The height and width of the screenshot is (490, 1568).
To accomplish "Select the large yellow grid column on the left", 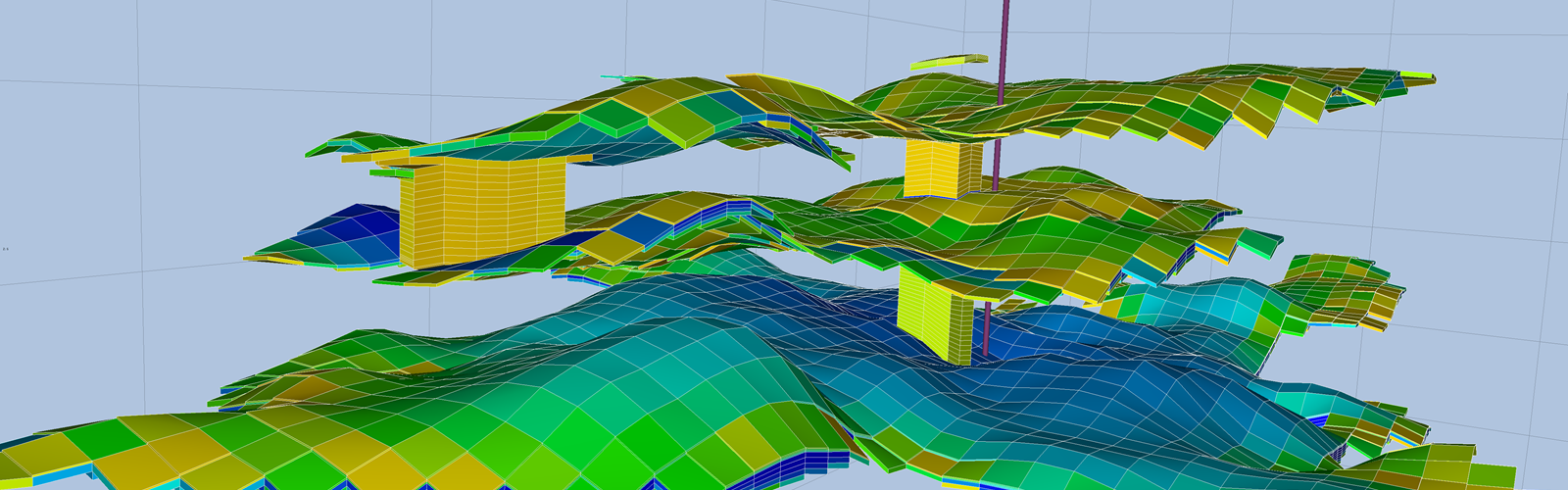I will click(x=481, y=214).
